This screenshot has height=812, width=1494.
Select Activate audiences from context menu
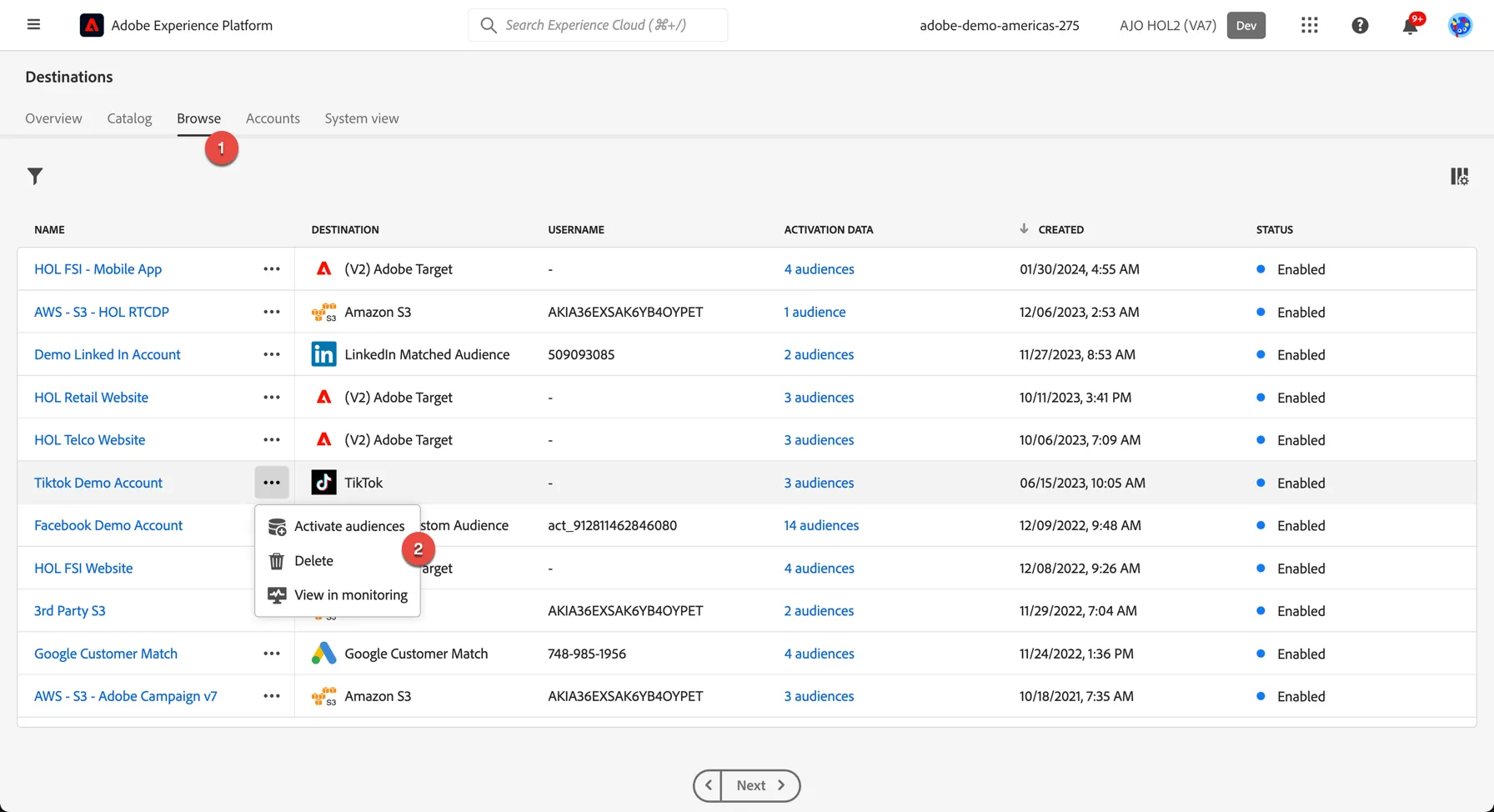pos(337,526)
